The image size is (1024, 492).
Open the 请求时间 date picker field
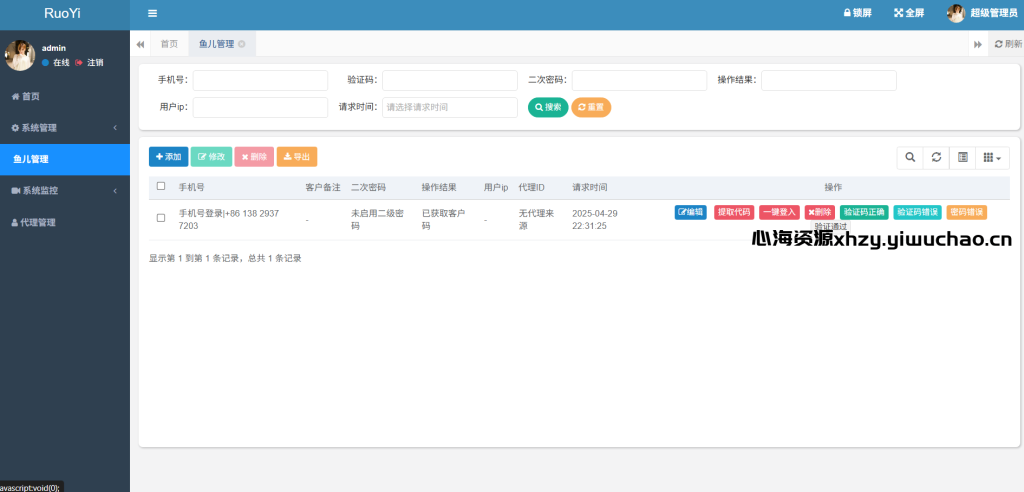(x=450, y=108)
